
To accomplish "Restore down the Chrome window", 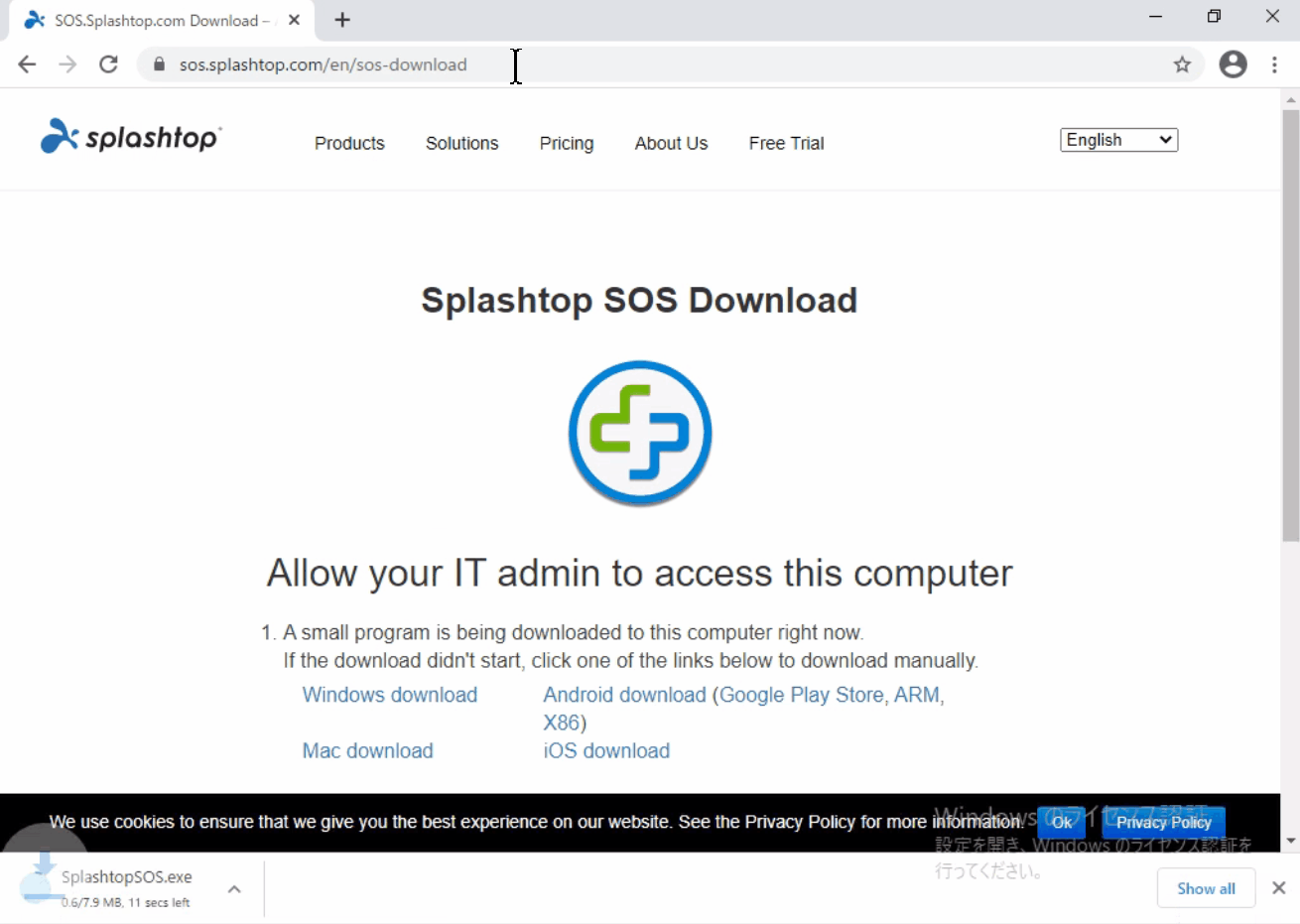I will click(x=1214, y=16).
